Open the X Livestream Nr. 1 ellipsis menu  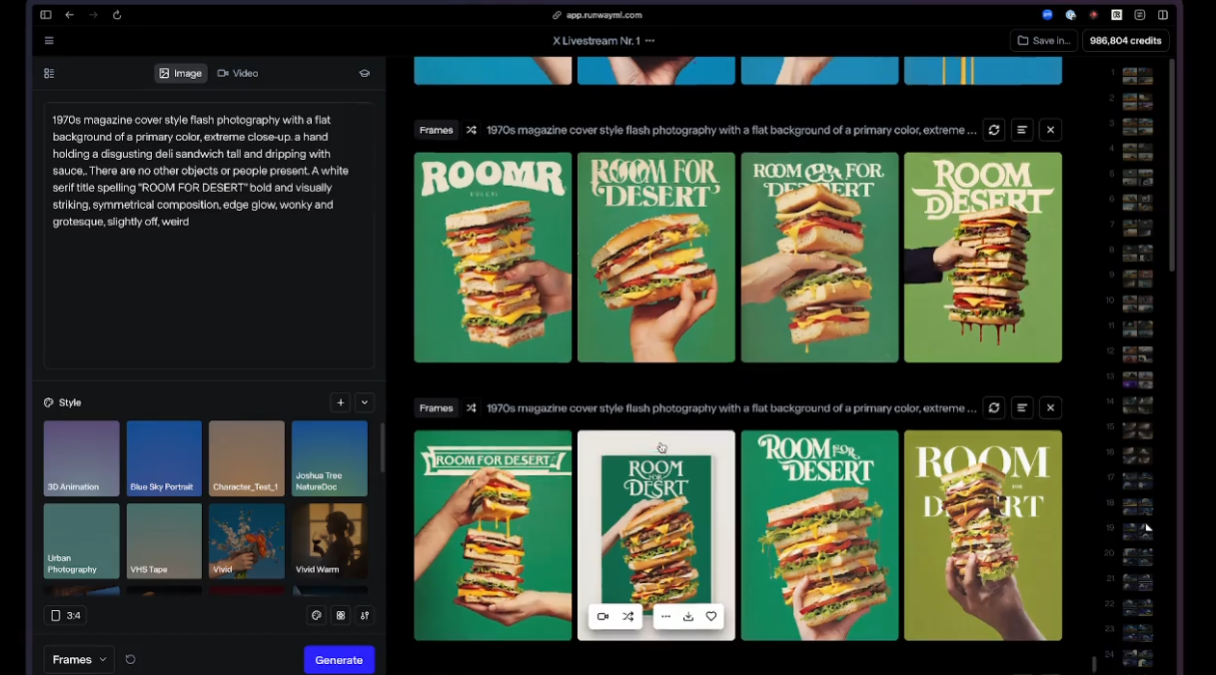650,41
